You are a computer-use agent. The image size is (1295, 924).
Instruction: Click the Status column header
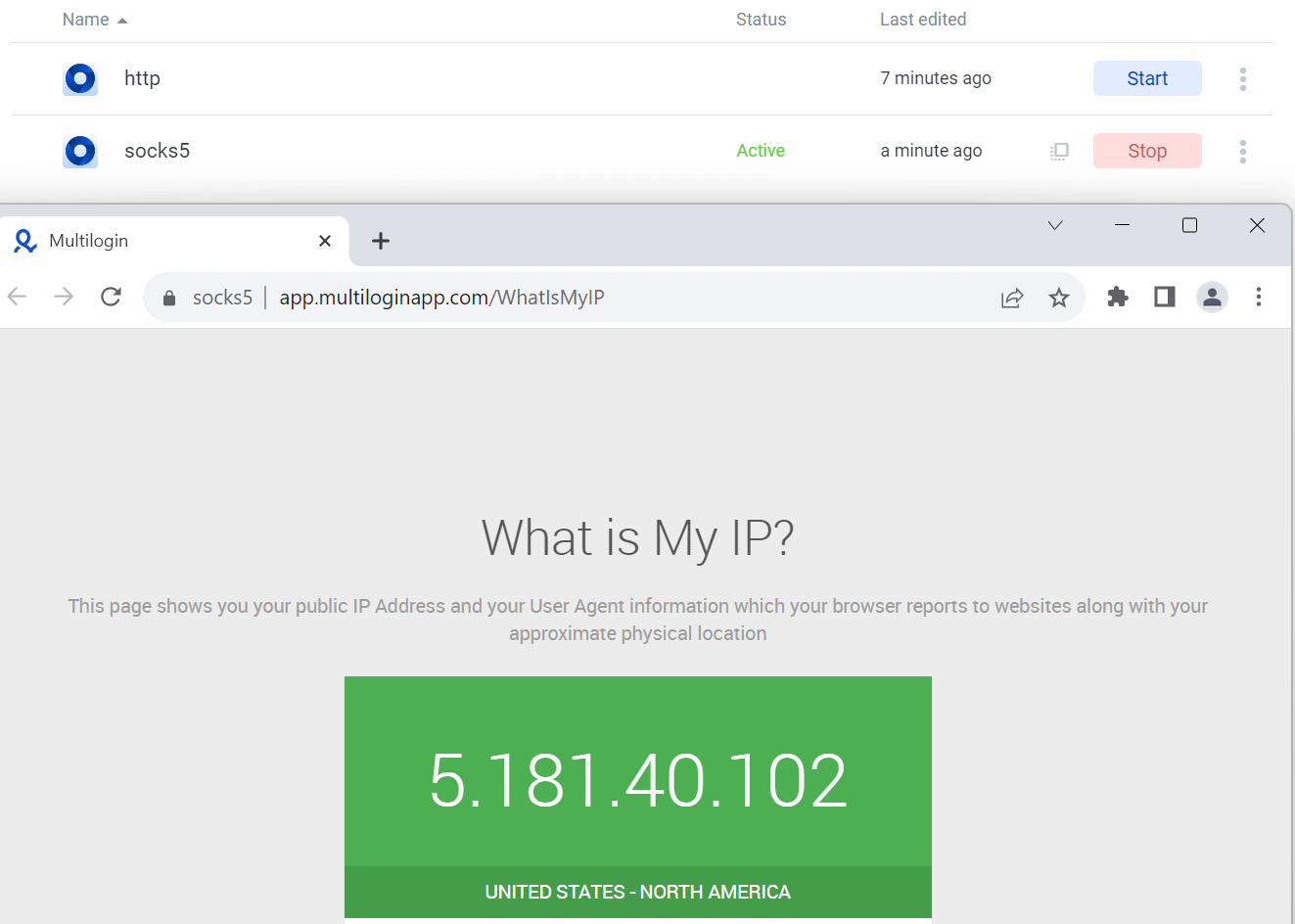tap(761, 20)
